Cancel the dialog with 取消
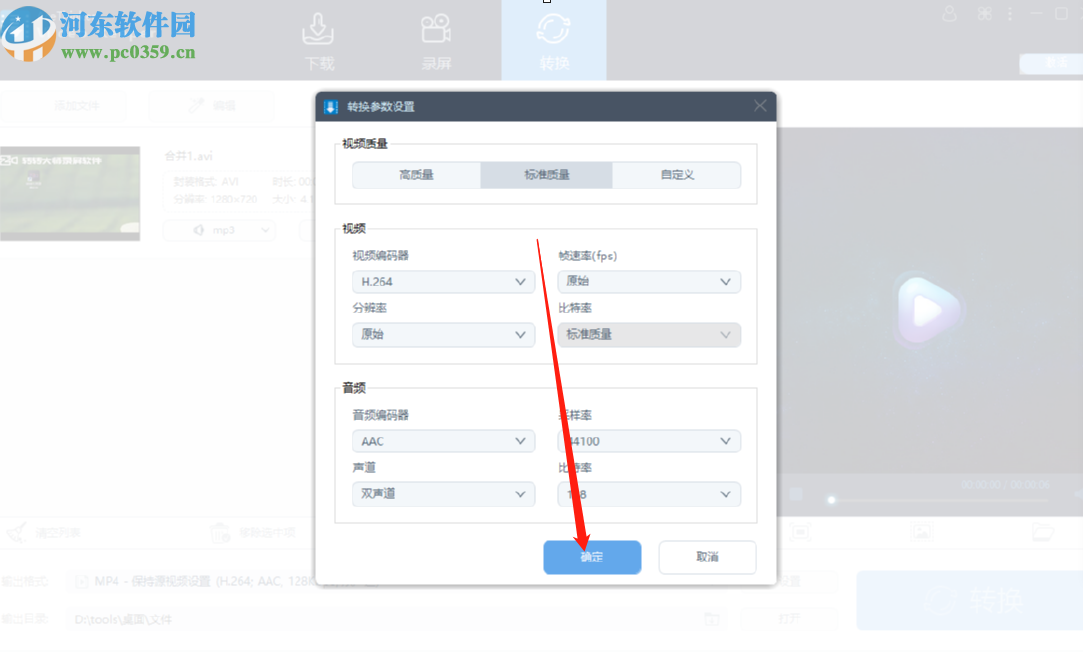This screenshot has width=1083, height=658. pos(707,557)
